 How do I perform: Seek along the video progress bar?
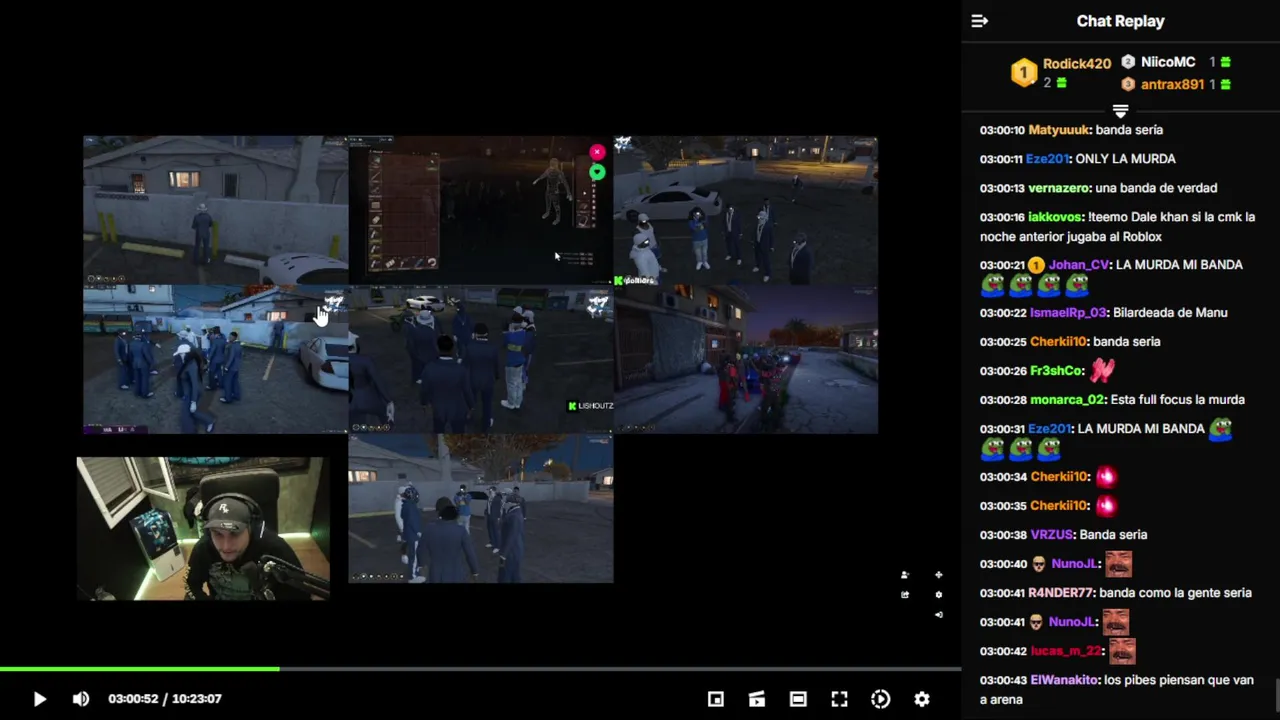pos(480,669)
